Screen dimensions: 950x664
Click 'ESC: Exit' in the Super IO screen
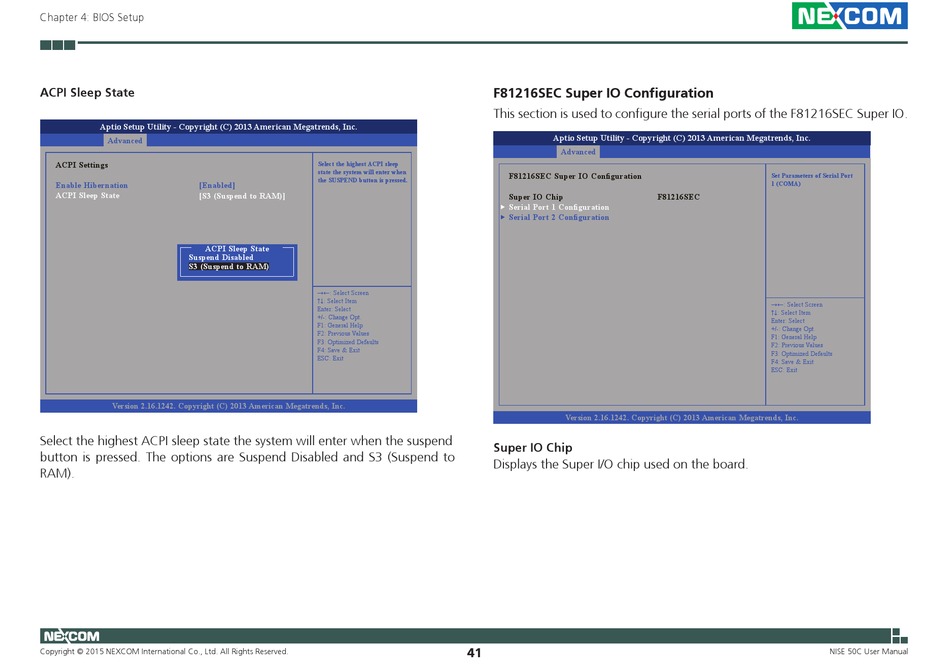(784, 370)
